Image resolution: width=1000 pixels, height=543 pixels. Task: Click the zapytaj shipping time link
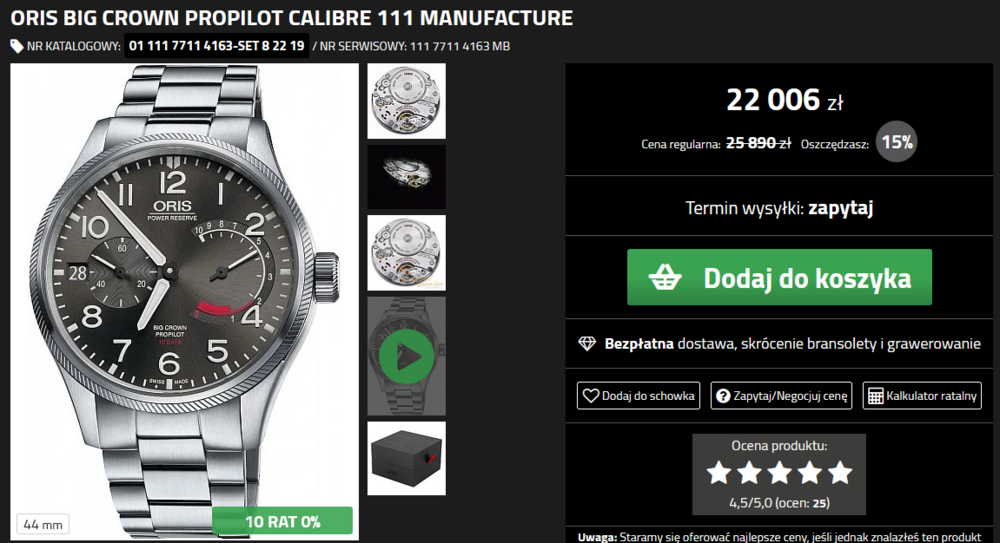click(x=841, y=209)
